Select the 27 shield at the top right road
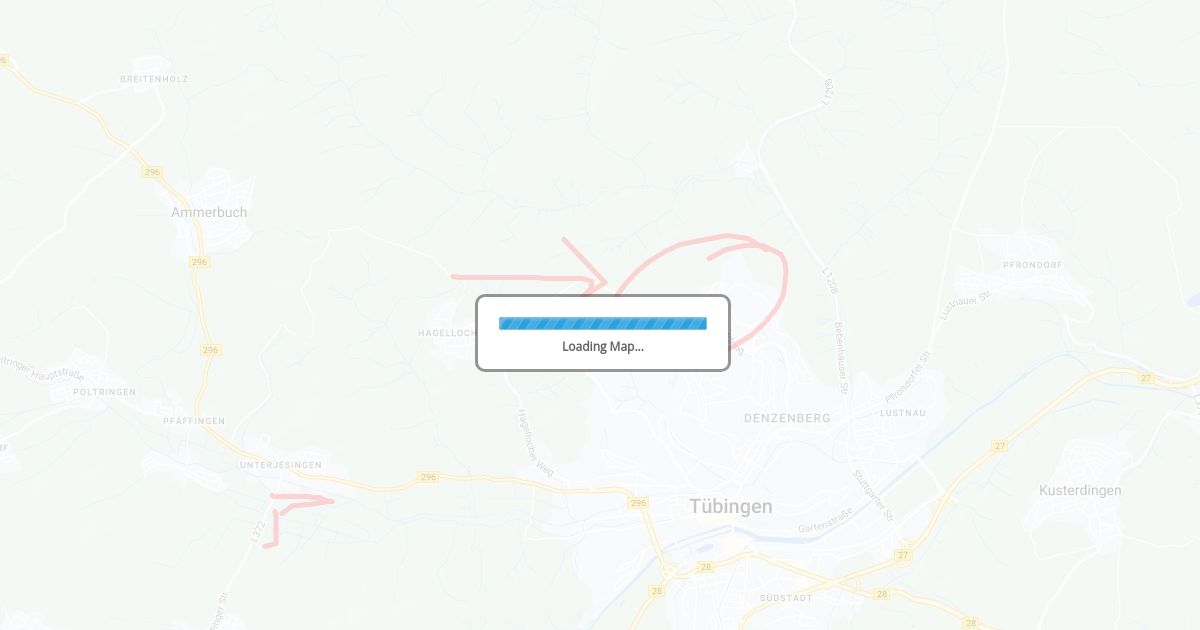This screenshot has height=630, width=1200. [x=1146, y=378]
